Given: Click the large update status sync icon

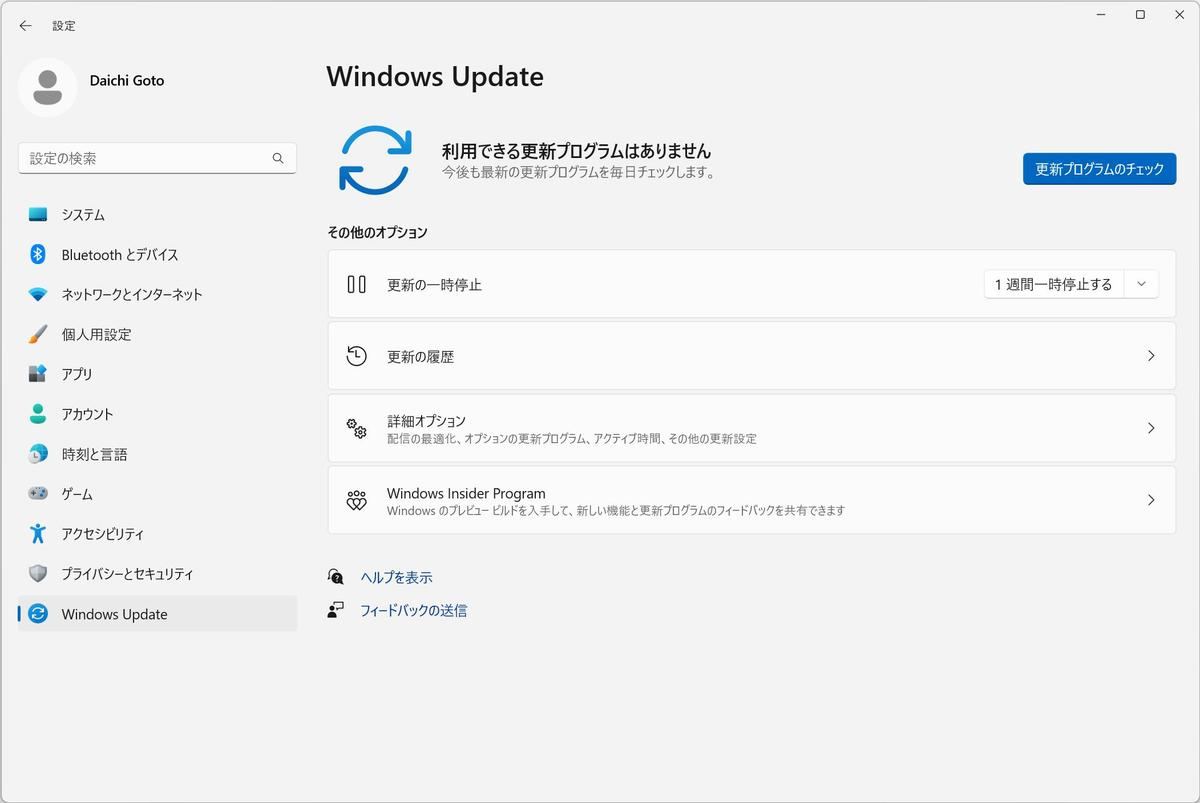Looking at the screenshot, I should pyautogui.click(x=375, y=160).
